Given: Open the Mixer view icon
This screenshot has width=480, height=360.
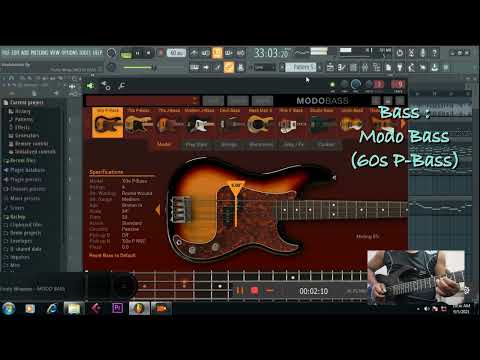Looking at the screenshot, I should 365,68.
